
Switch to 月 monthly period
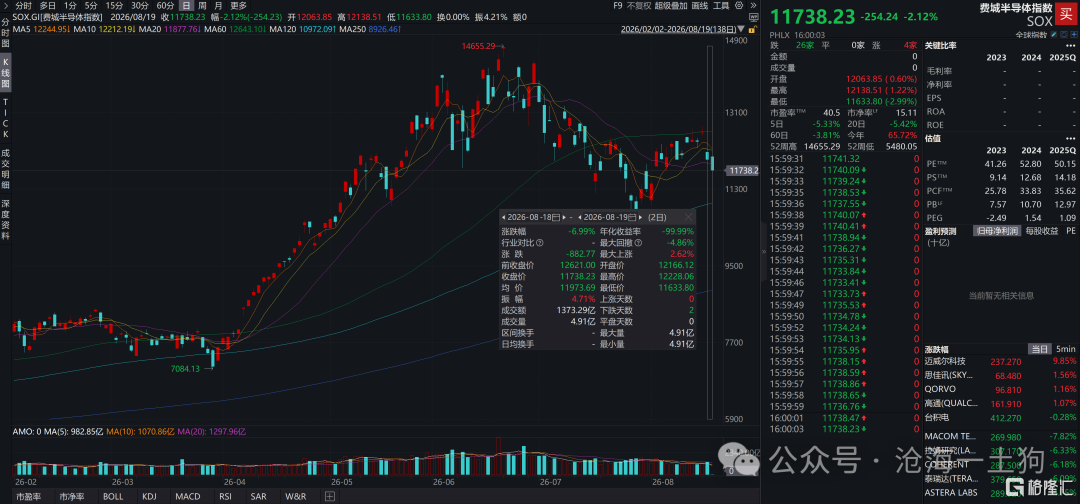(x=218, y=6)
